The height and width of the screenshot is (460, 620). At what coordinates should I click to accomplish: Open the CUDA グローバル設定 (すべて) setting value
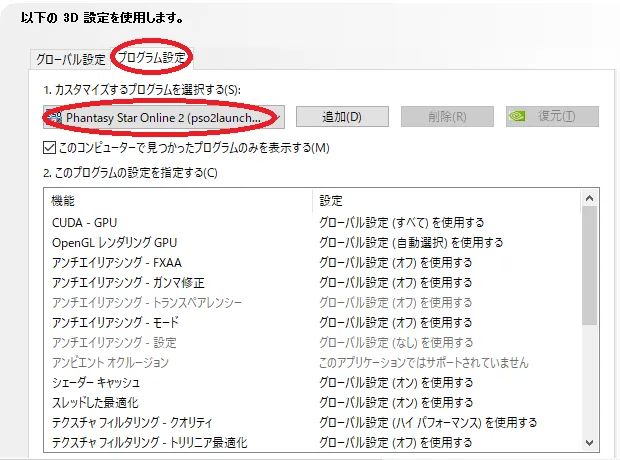pos(402,223)
